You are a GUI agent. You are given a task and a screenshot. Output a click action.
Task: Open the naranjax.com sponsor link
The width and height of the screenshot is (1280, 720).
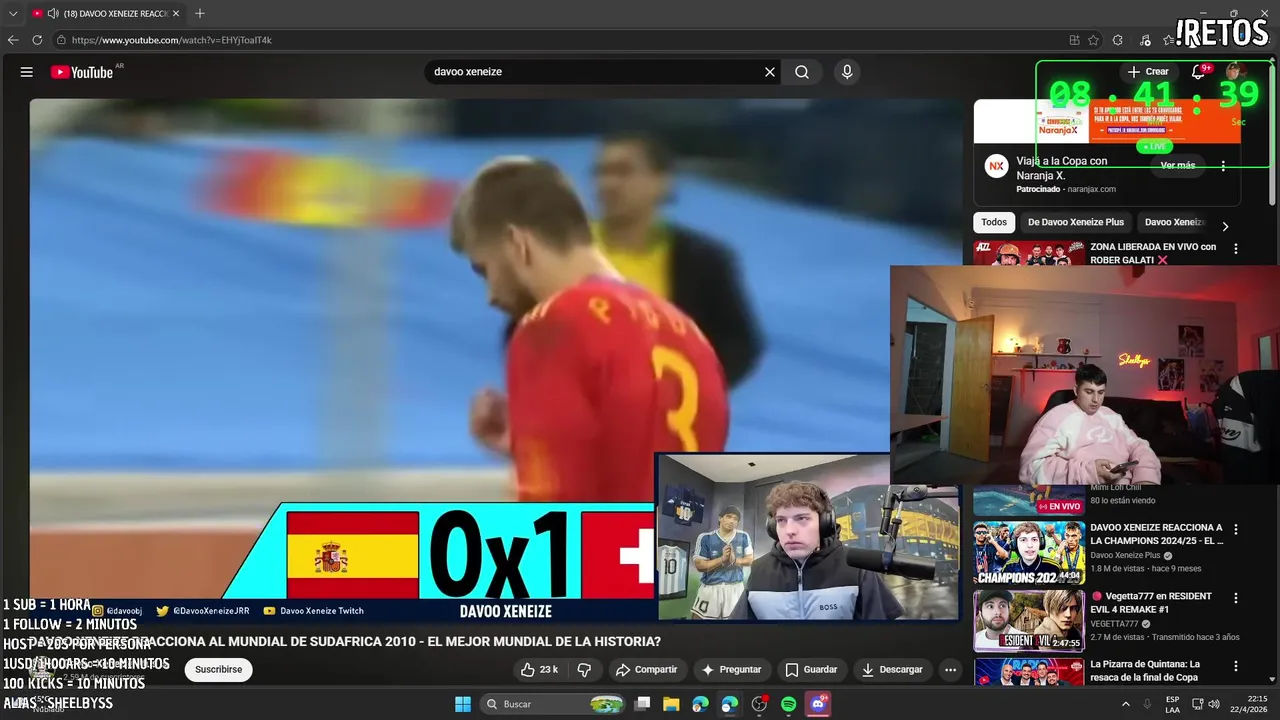(1091, 189)
